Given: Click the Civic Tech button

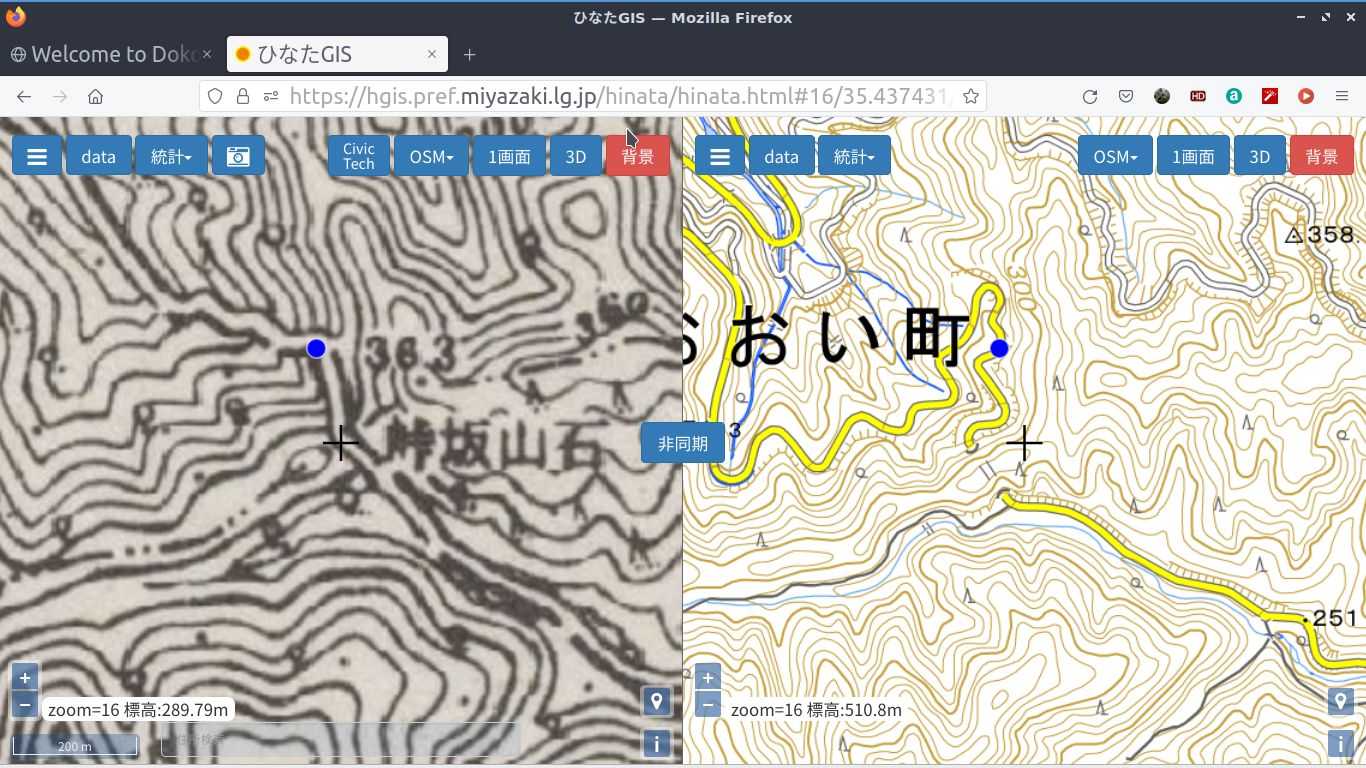Looking at the screenshot, I should [358, 157].
